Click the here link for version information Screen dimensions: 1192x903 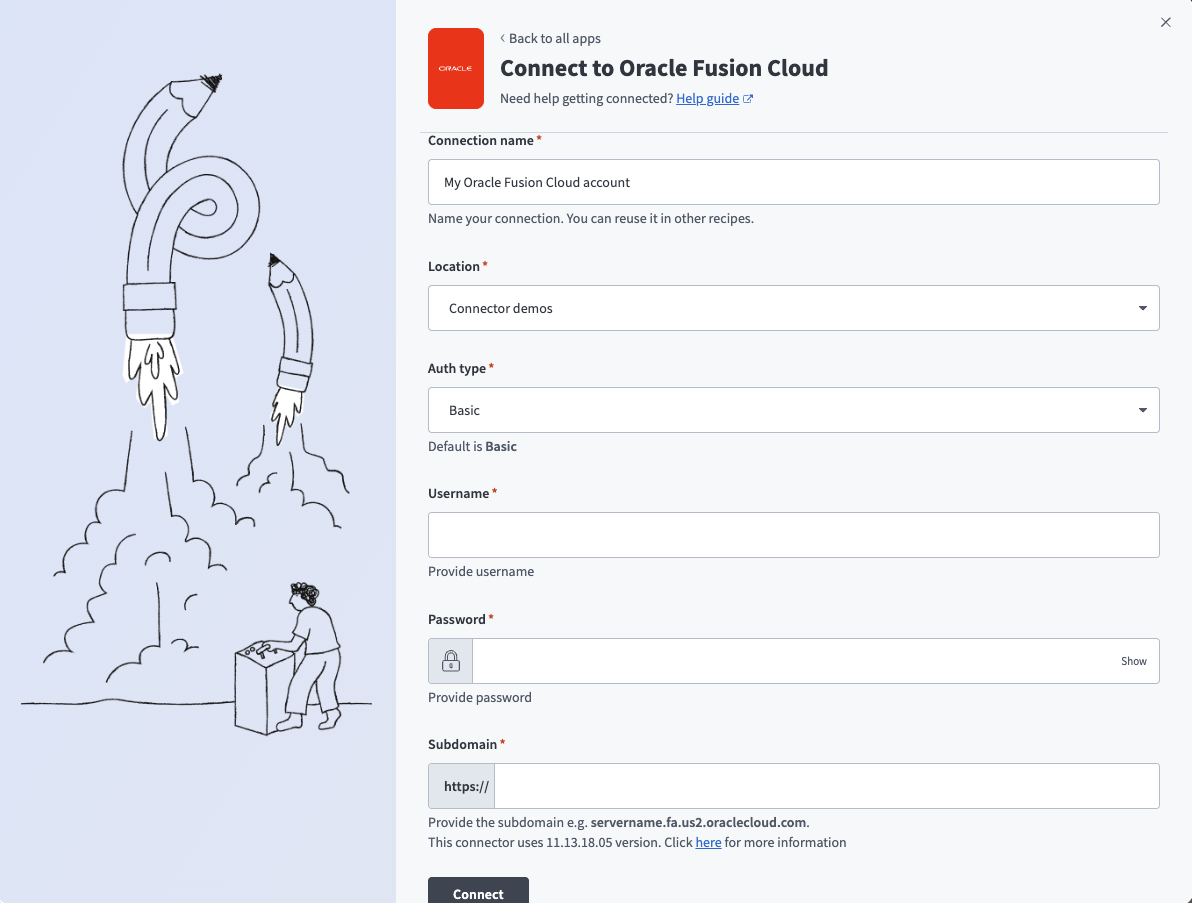tap(708, 842)
